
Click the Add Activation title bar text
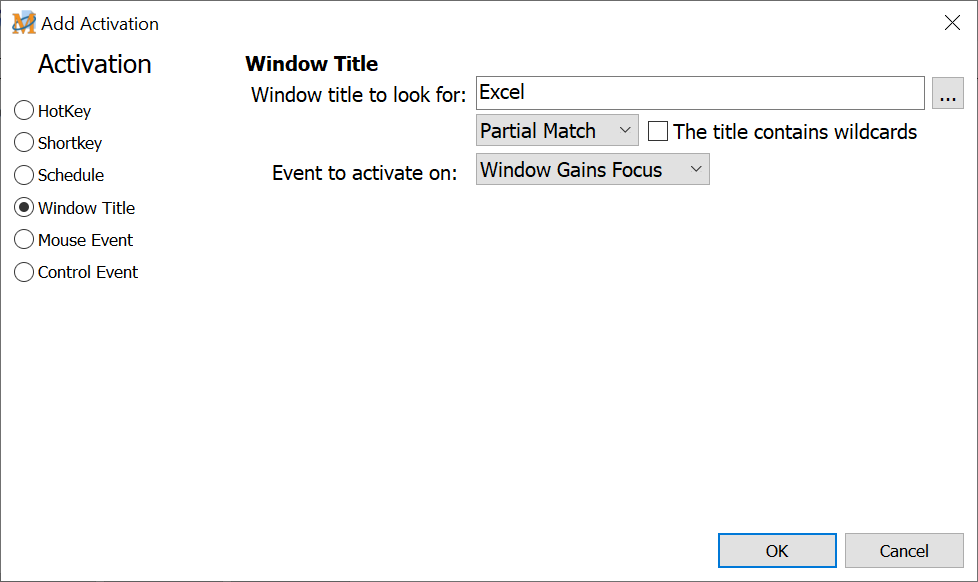(100, 23)
